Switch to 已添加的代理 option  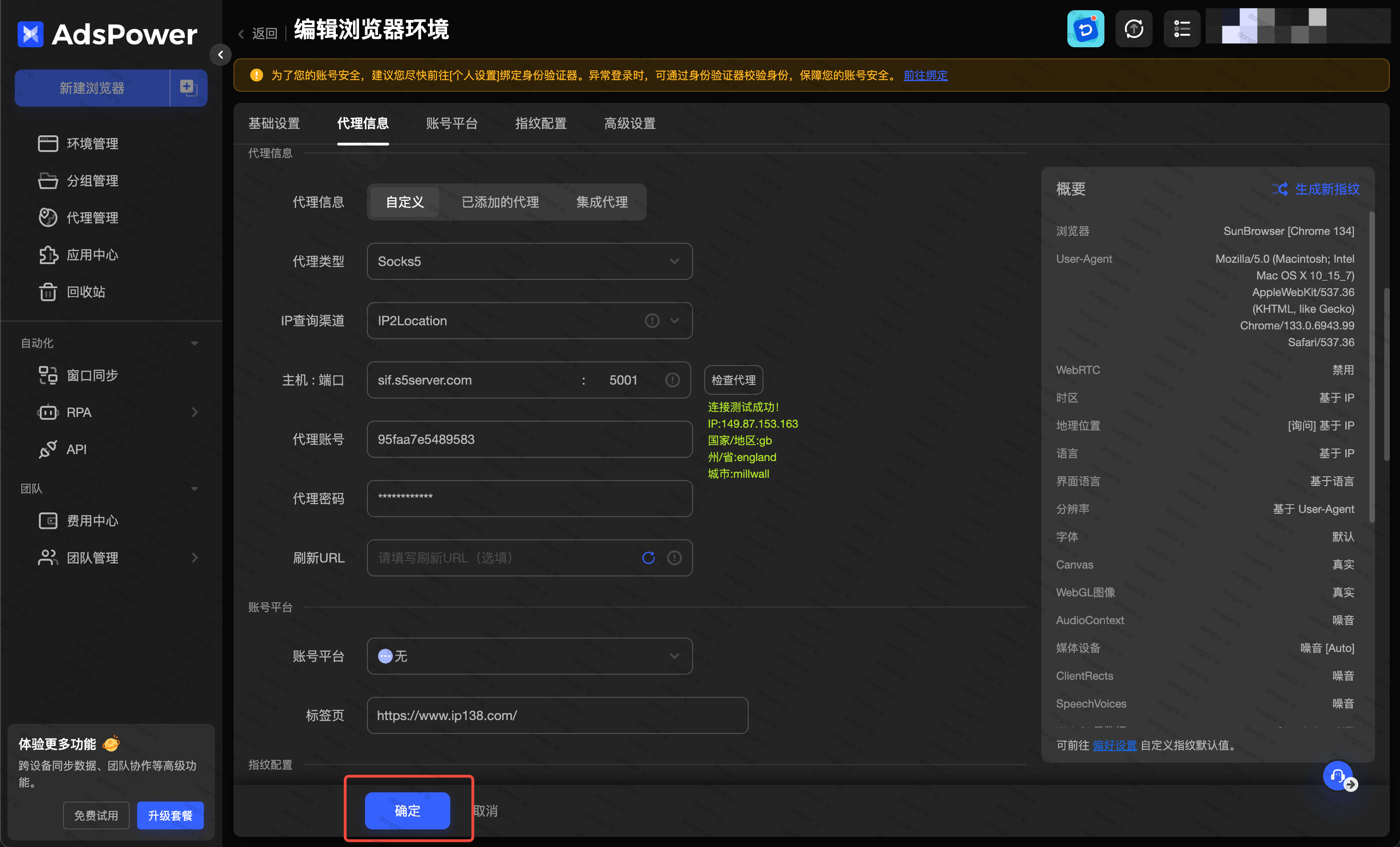coord(500,202)
